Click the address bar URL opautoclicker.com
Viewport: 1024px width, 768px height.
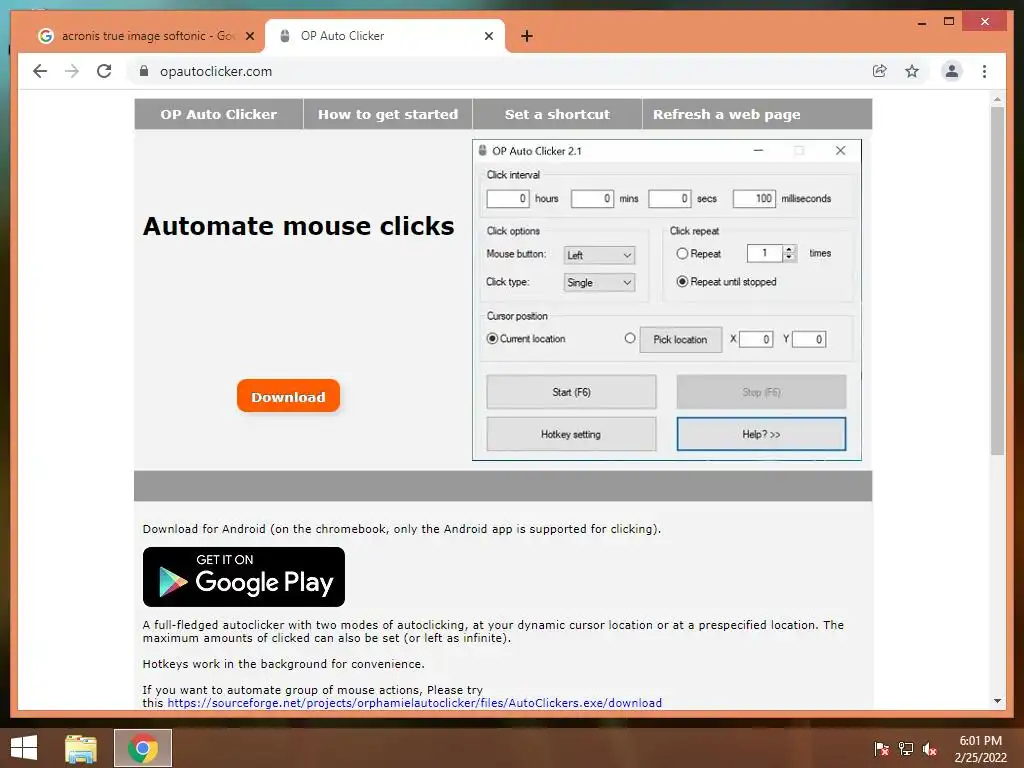[216, 71]
